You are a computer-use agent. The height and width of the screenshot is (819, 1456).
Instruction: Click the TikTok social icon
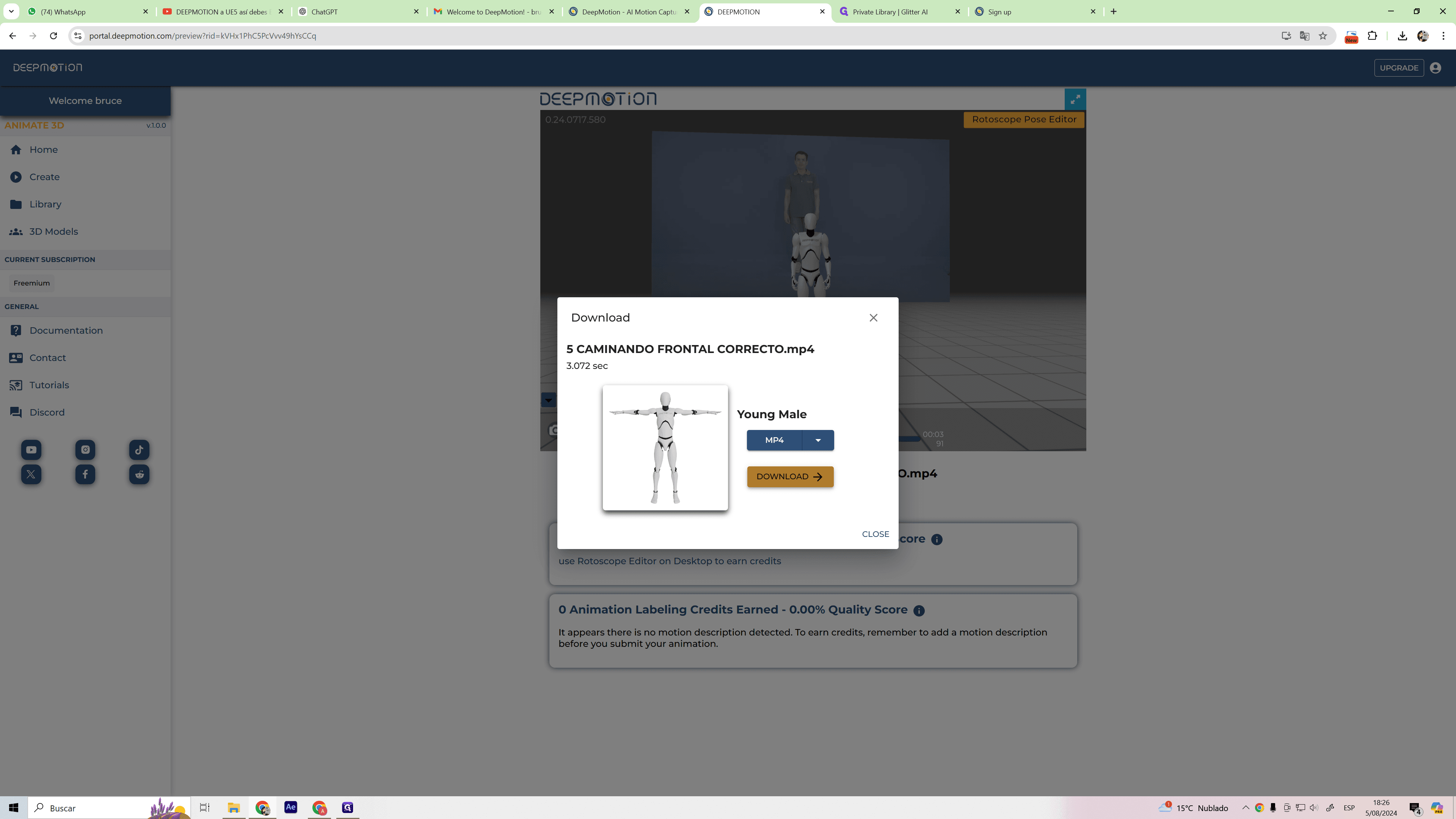tap(139, 450)
